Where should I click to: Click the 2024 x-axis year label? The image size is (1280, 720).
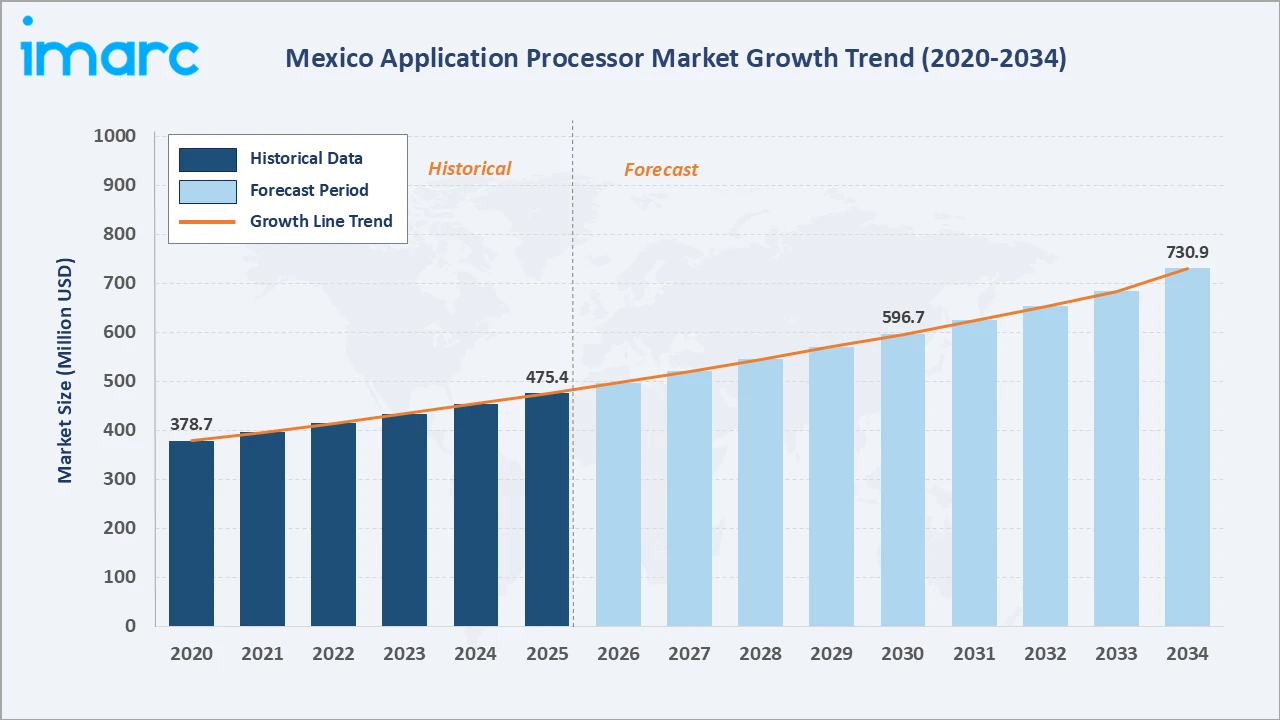[x=476, y=654]
